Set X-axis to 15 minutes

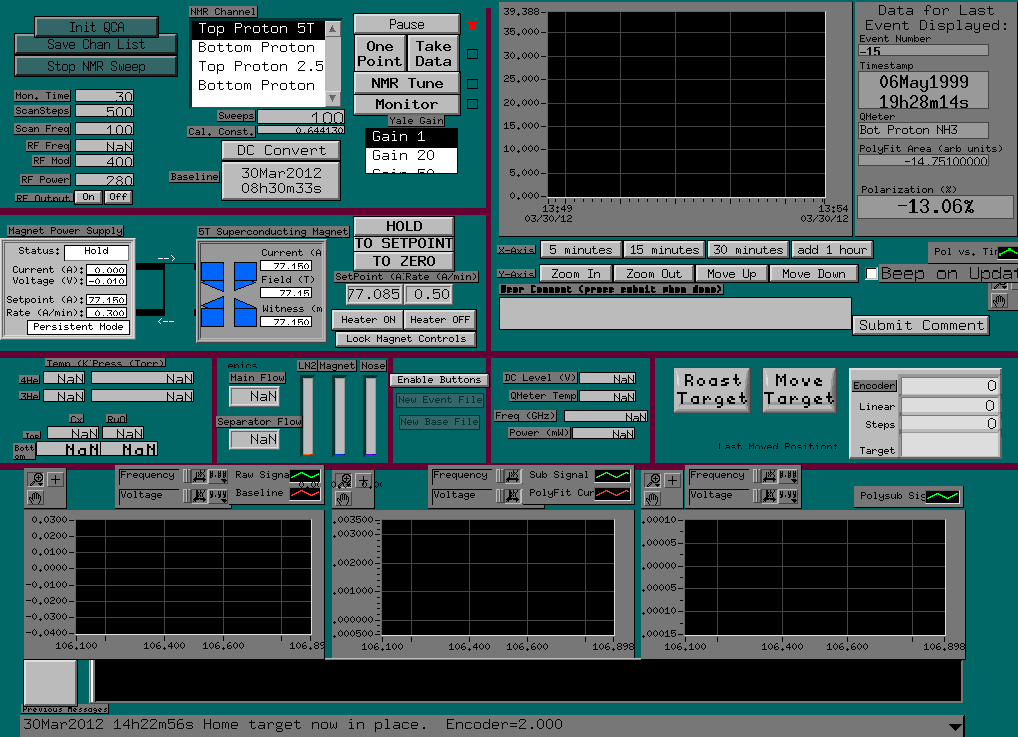tap(664, 250)
